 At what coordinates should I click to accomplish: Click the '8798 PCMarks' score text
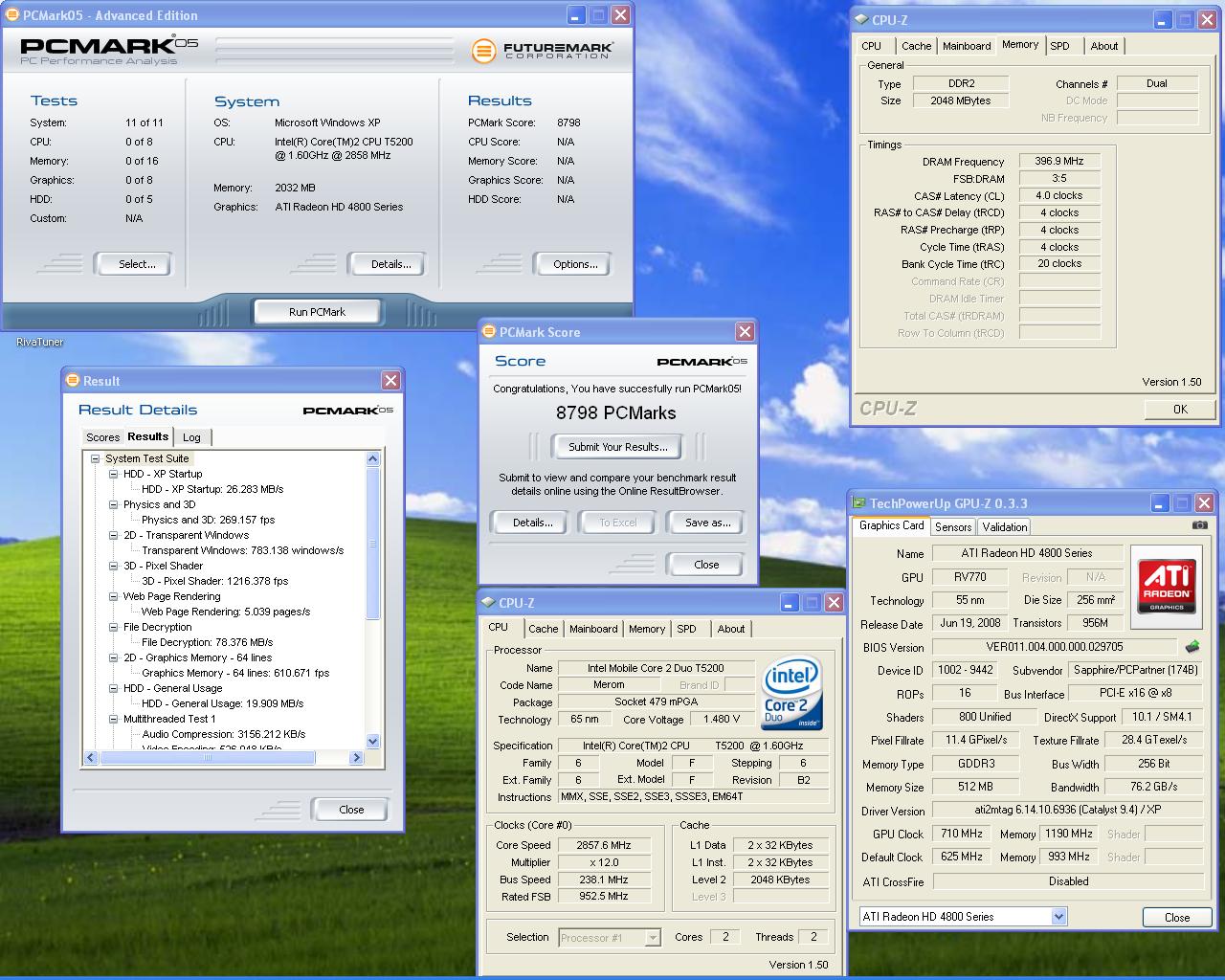coord(615,412)
